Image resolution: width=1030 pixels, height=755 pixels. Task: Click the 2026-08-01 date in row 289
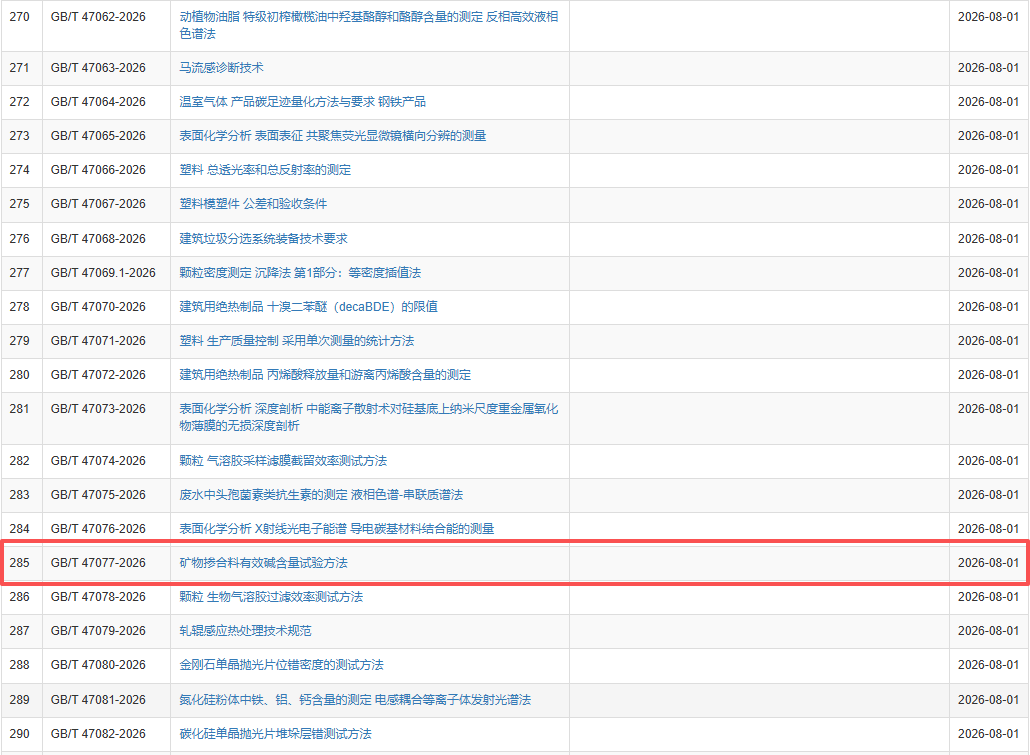click(x=988, y=699)
